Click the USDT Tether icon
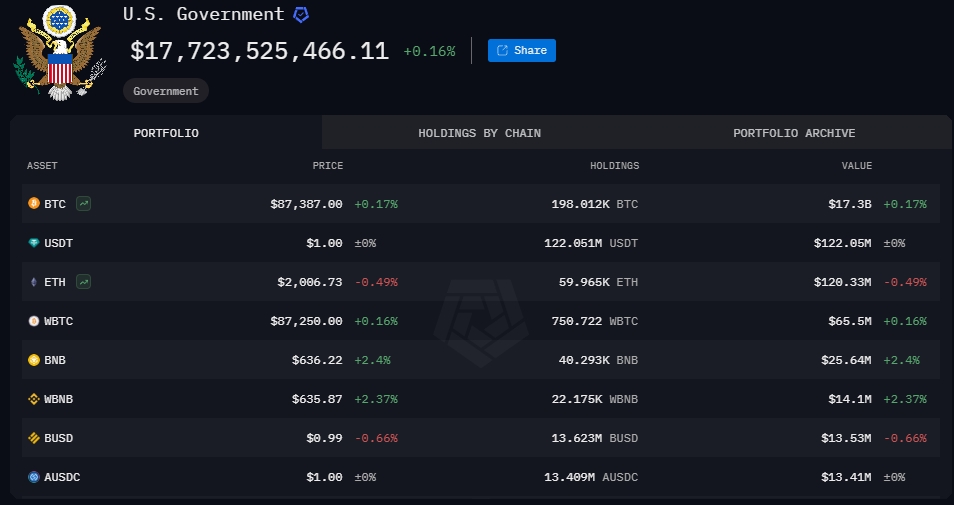Image resolution: width=954 pixels, height=505 pixels. click(x=34, y=243)
